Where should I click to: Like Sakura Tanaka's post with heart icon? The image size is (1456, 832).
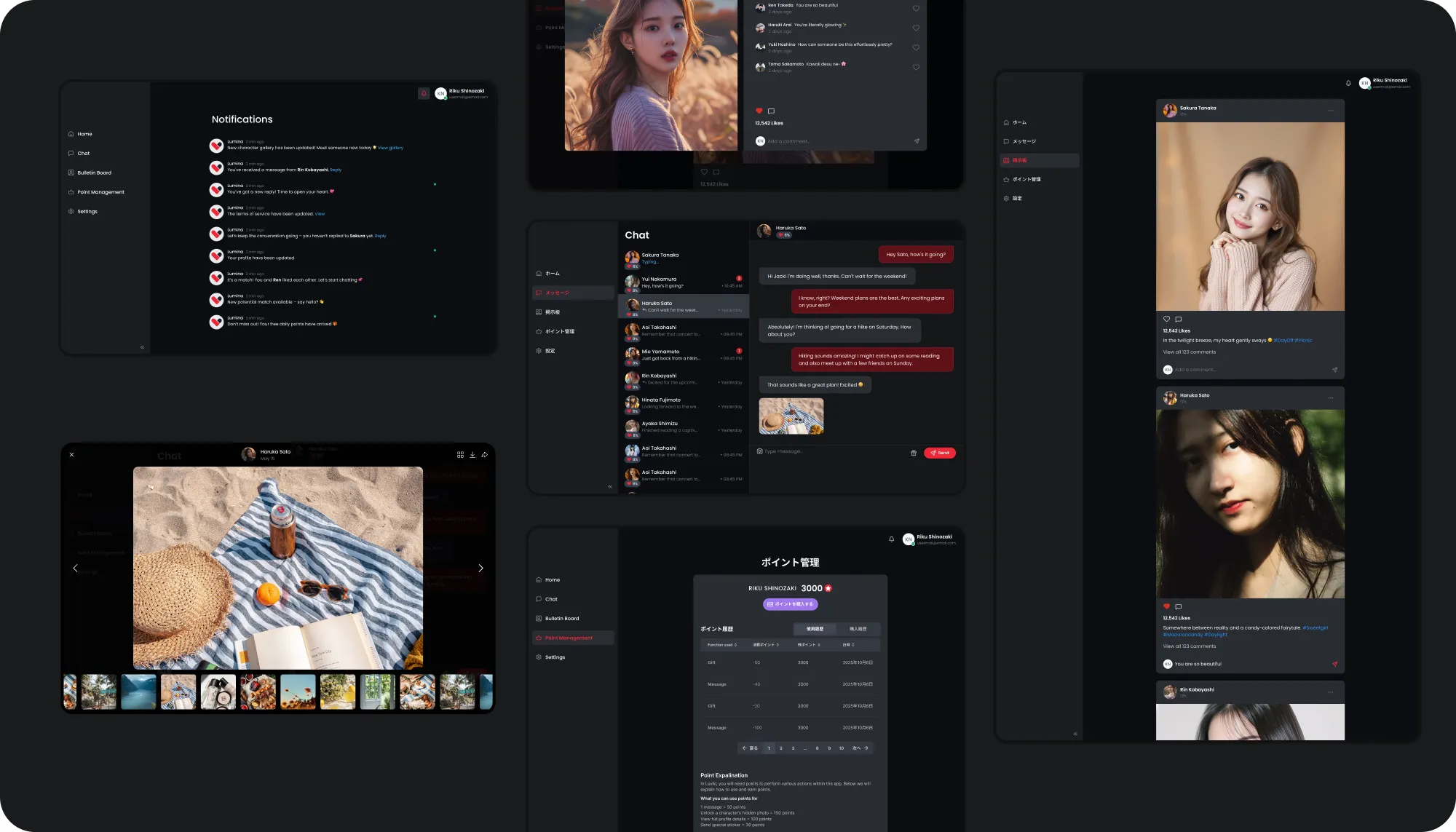point(1166,319)
